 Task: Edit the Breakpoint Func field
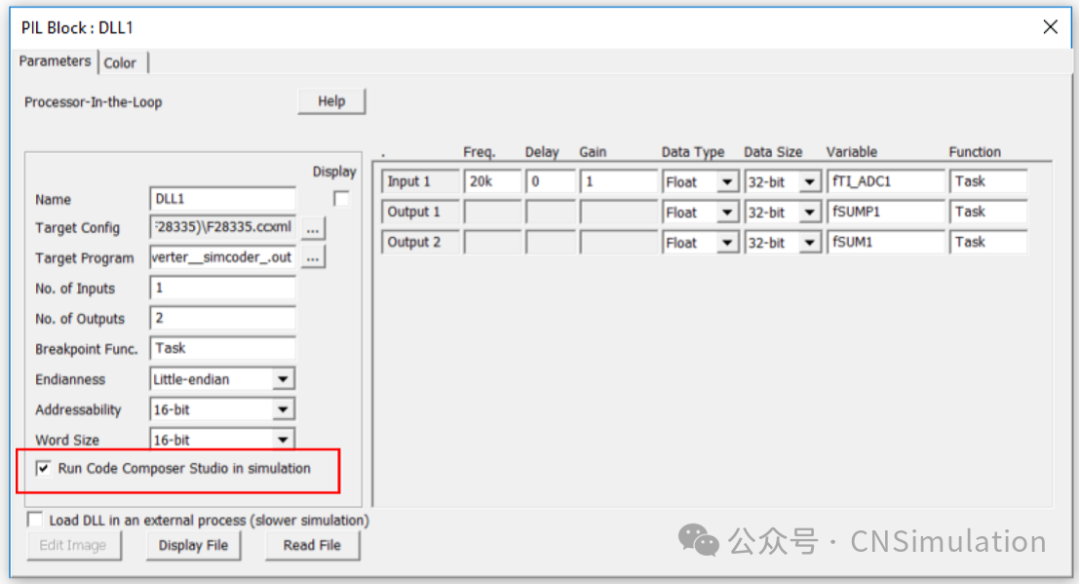point(221,348)
